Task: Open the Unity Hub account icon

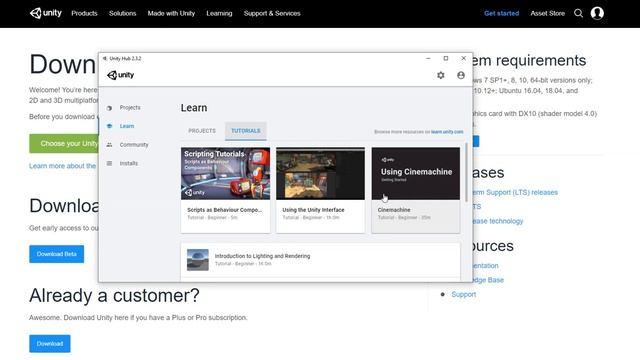Action: pyautogui.click(x=461, y=75)
